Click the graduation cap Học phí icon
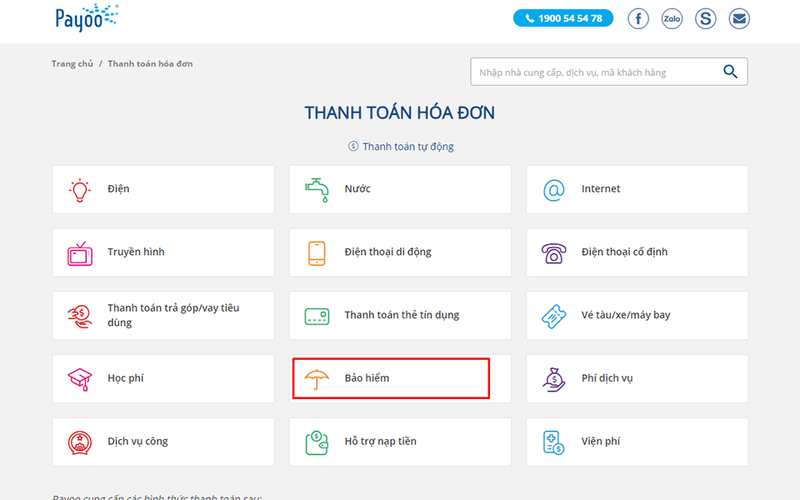The width and height of the screenshot is (800, 500). pyautogui.click(x=80, y=380)
